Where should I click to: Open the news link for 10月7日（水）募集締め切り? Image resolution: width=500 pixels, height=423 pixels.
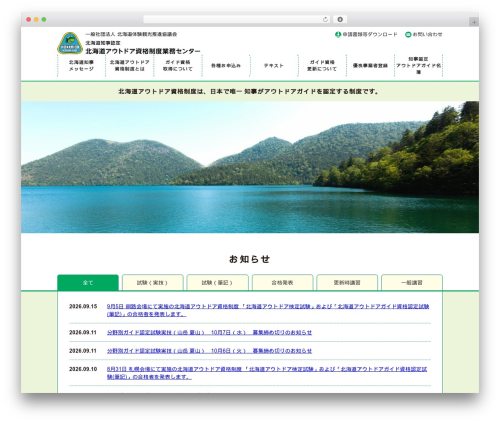pos(209,332)
